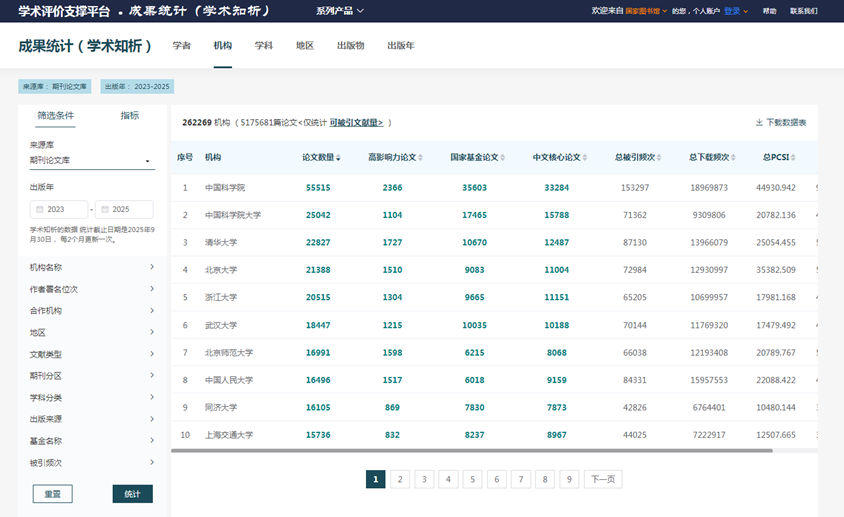Expand the 期刊分区 filter section
The height and width of the screenshot is (517, 844).
coord(151,376)
